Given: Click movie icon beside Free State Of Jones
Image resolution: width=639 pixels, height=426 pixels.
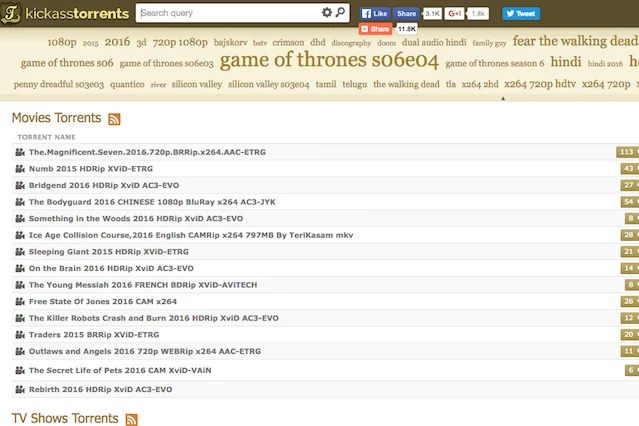Looking at the screenshot, I should tap(20, 302).
